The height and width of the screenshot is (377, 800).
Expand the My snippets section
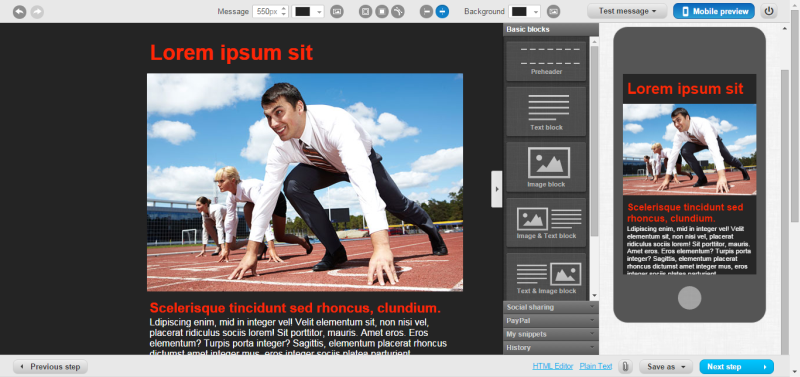551,334
